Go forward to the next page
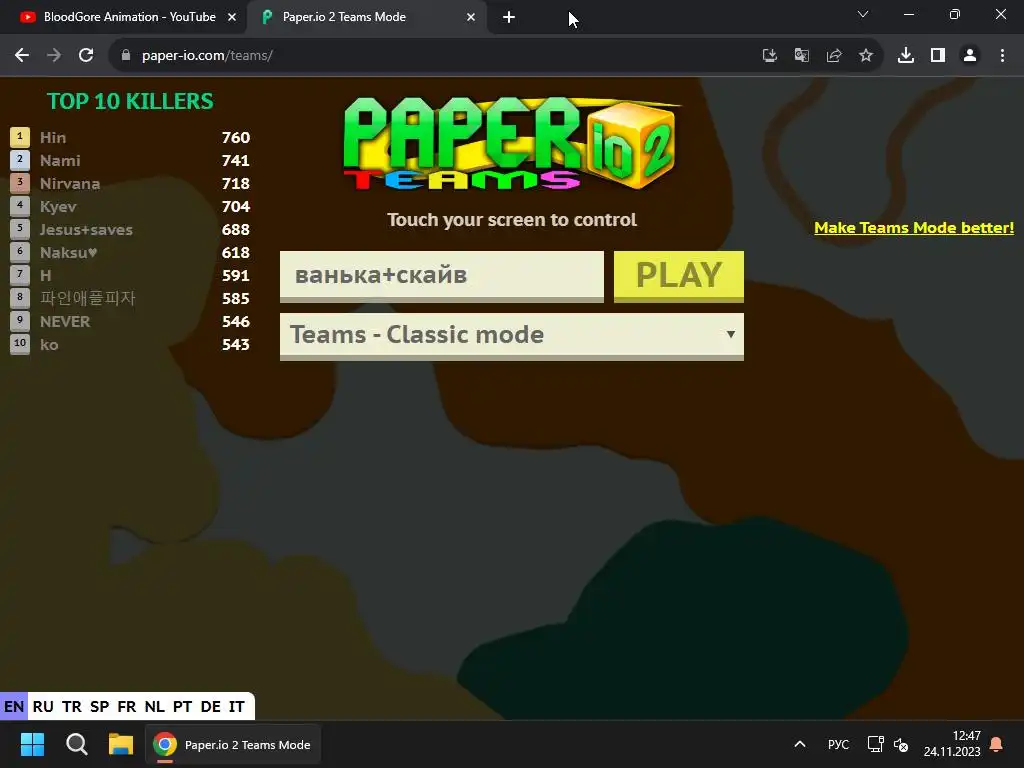The image size is (1024, 768). click(54, 56)
